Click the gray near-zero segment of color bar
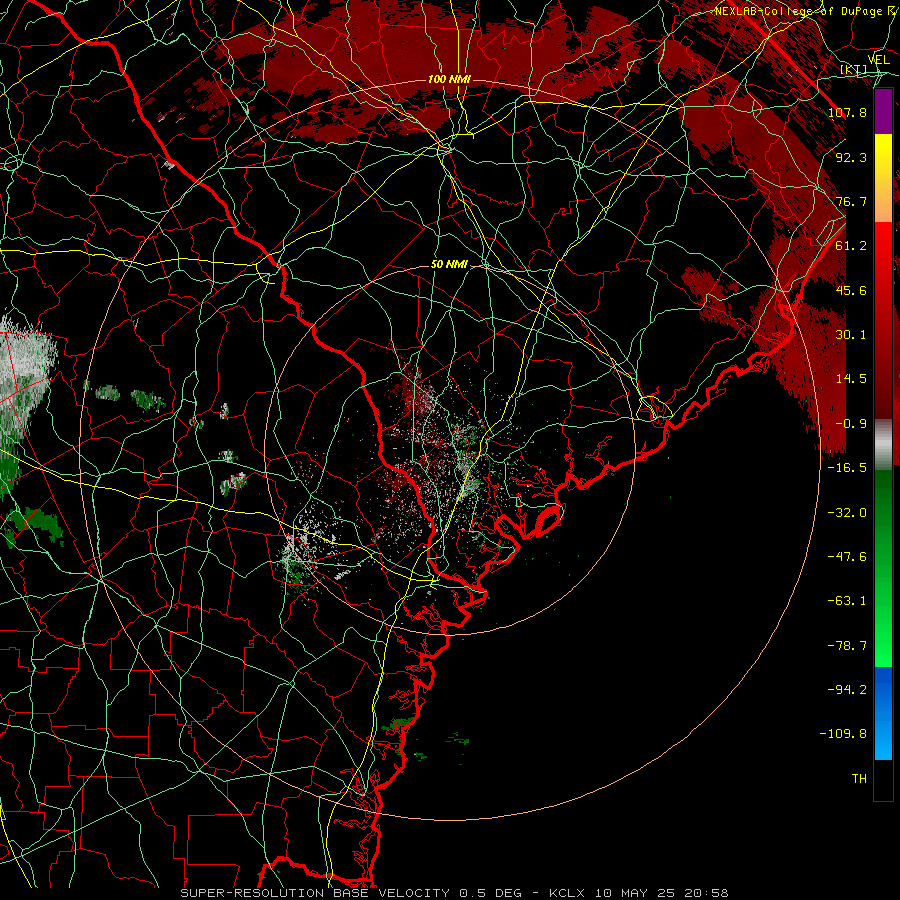 883,445
